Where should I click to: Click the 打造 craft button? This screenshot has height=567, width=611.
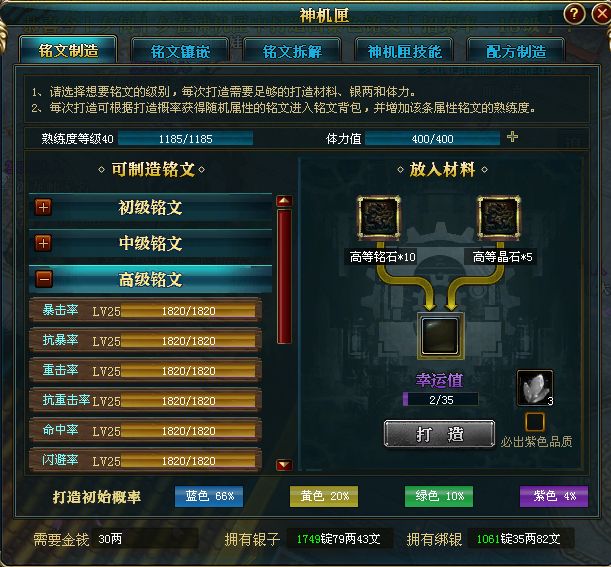tap(439, 434)
